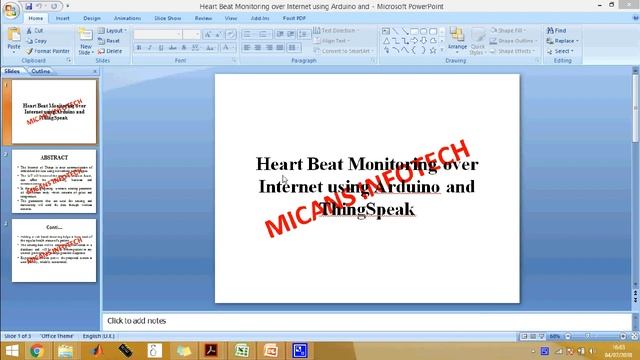Viewport: 640px width, 360px height.
Task: Activate the Format Painter tool
Action: pos(47,51)
